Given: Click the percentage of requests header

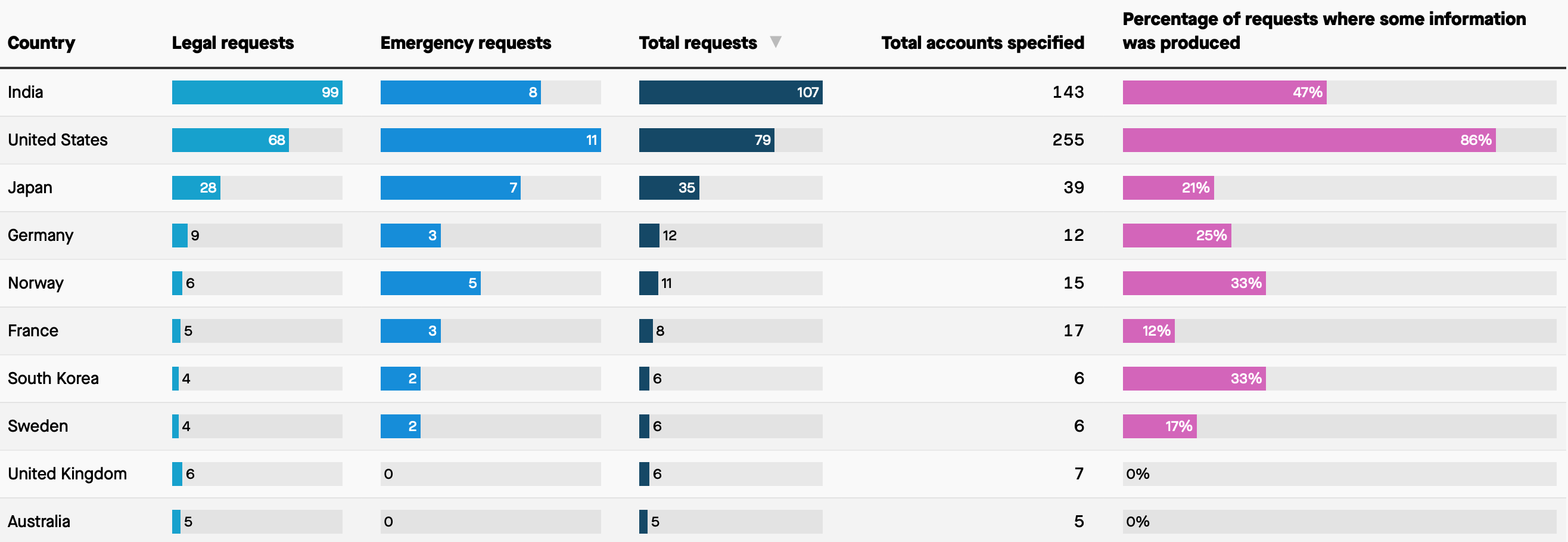Looking at the screenshot, I should 1323,31.
